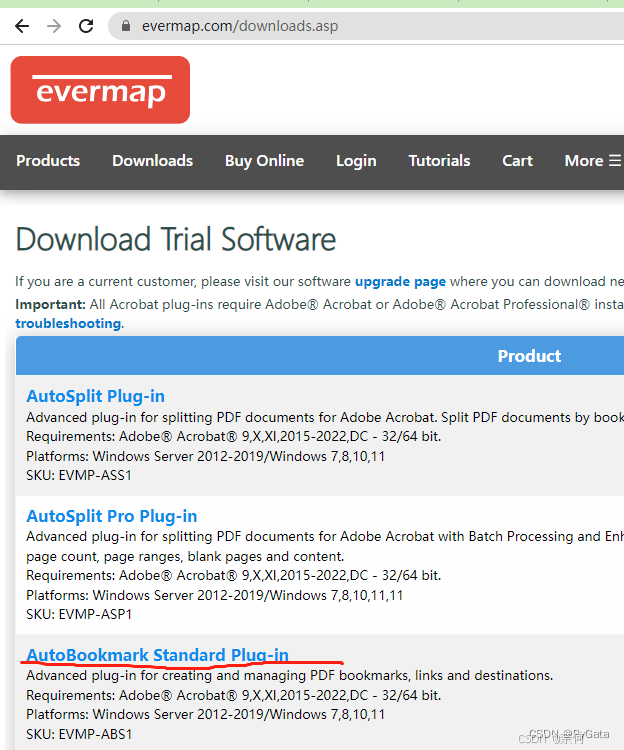
Task: Open the Downloads menu item
Action: point(153,161)
